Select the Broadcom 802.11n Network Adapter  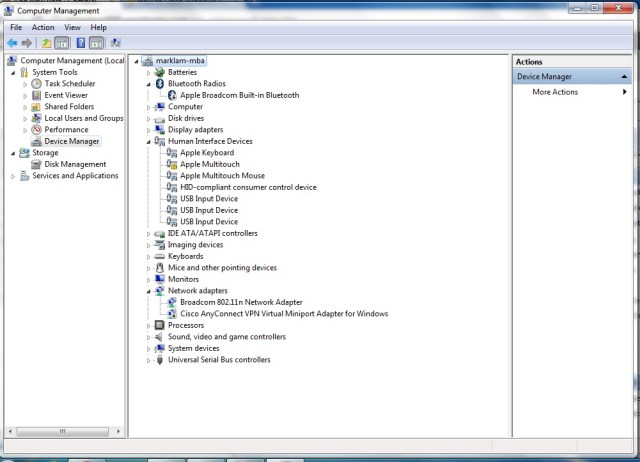(241, 302)
